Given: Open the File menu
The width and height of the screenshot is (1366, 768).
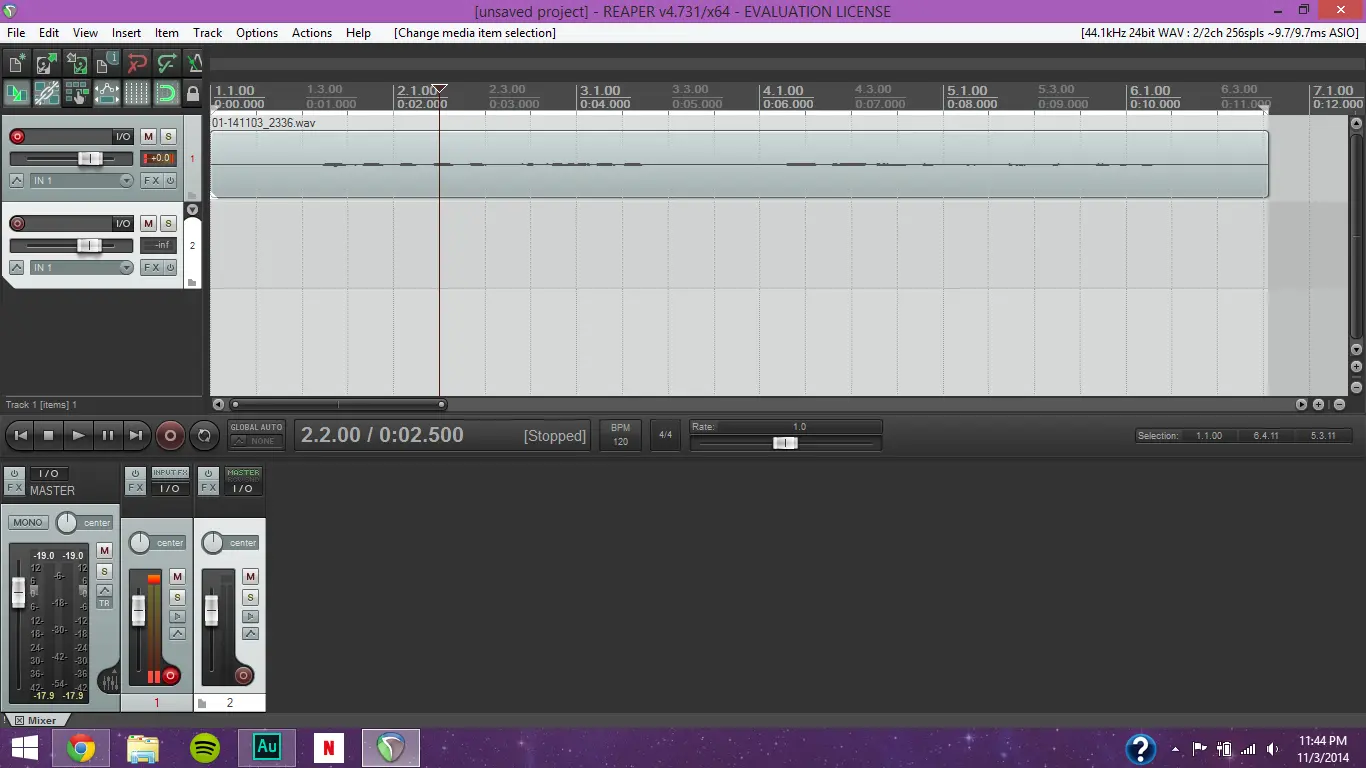Looking at the screenshot, I should [x=16, y=33].
